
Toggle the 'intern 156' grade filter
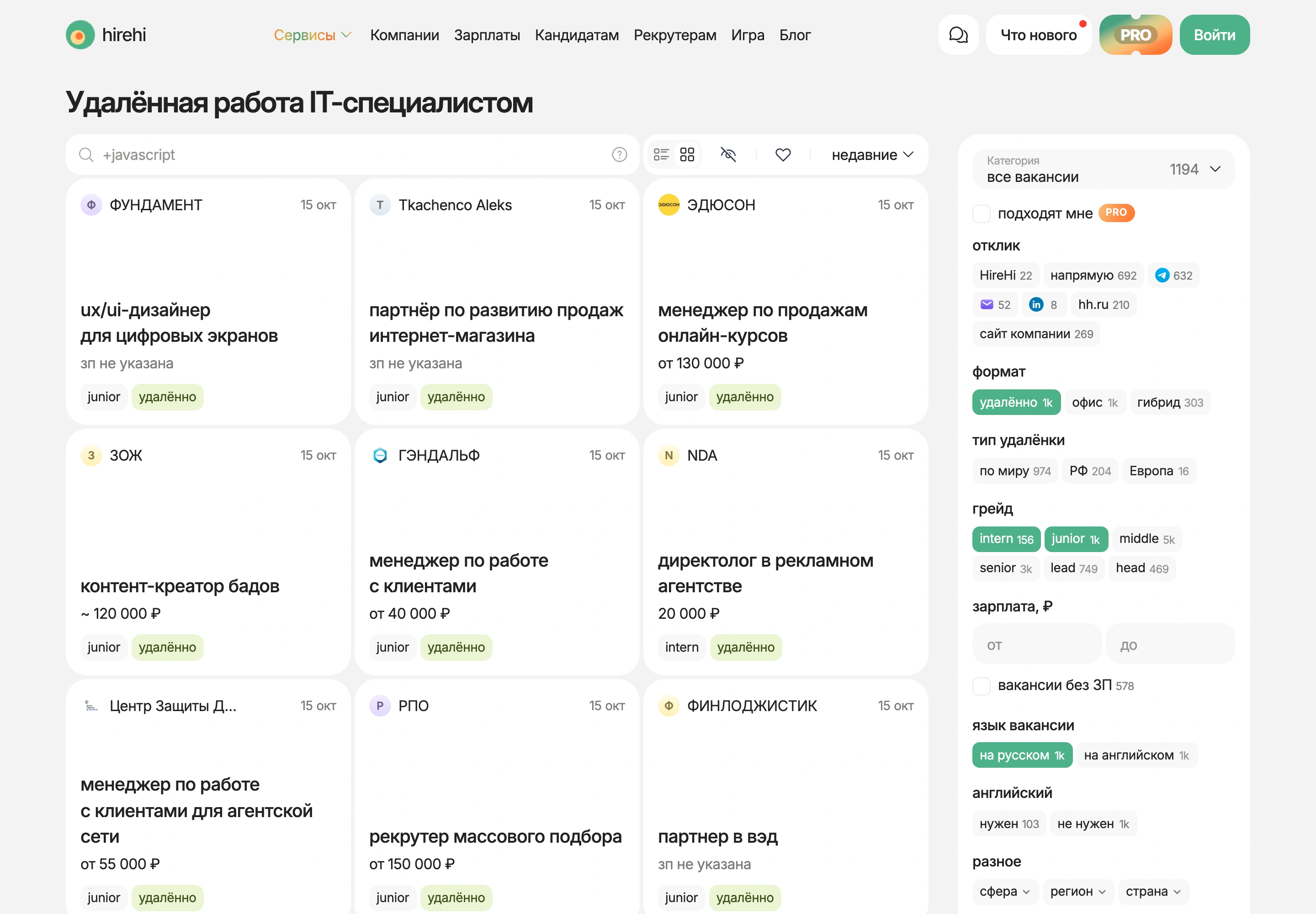[x=1006, y=539]
